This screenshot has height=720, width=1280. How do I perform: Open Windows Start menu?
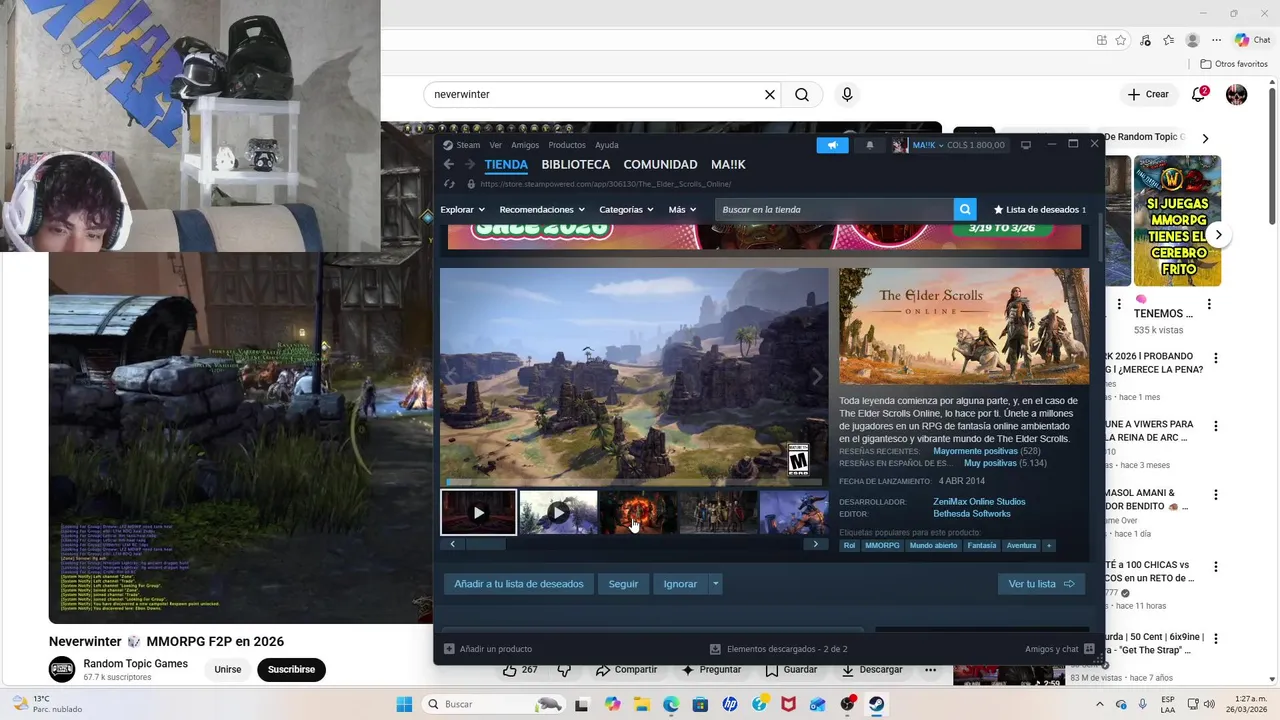(404, 704)
